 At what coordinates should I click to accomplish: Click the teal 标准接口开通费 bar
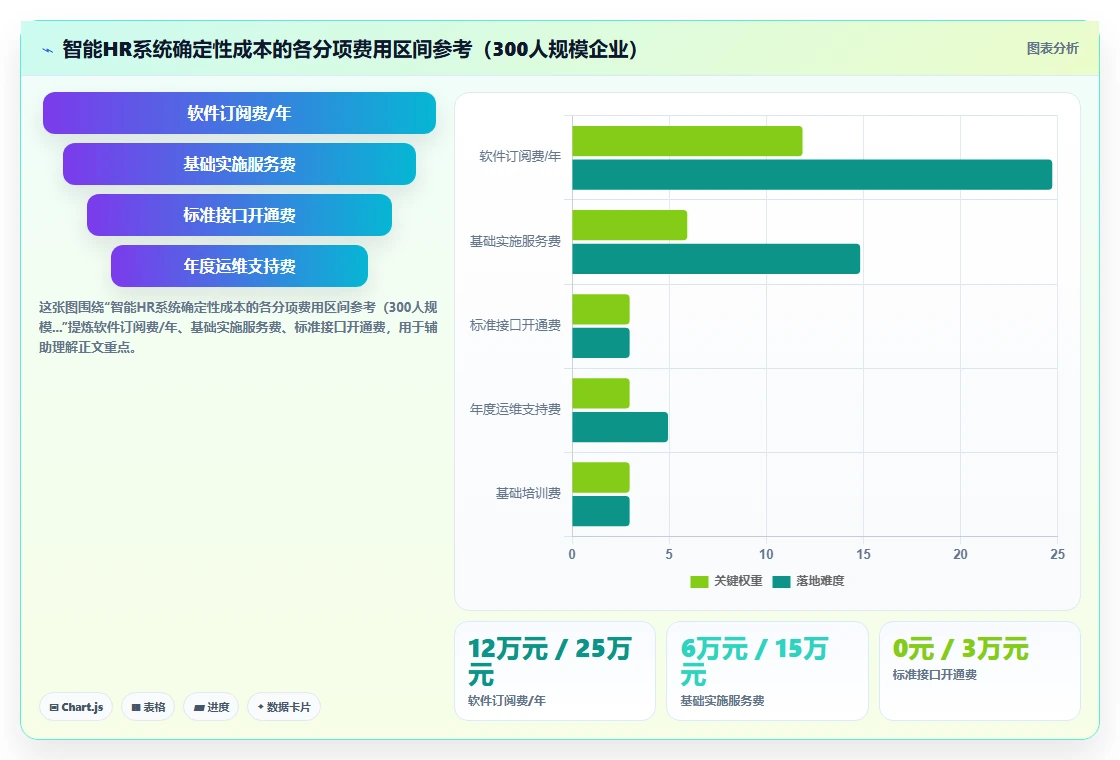click(601, 343)
